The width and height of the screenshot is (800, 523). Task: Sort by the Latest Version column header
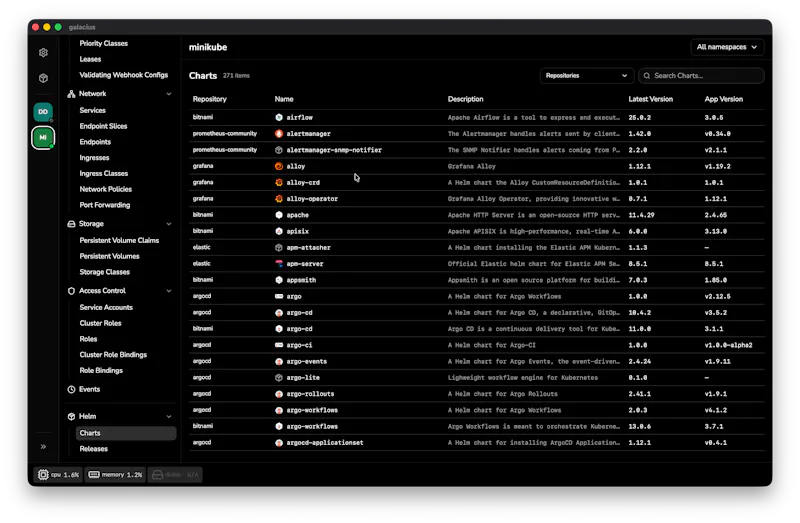click(x=651, y=99)
